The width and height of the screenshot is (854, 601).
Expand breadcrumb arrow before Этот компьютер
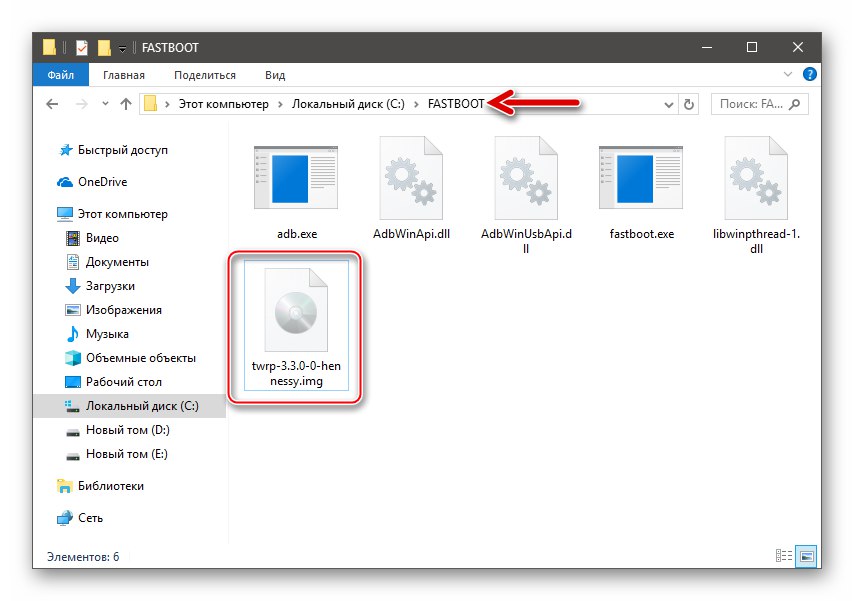(167, 104)
